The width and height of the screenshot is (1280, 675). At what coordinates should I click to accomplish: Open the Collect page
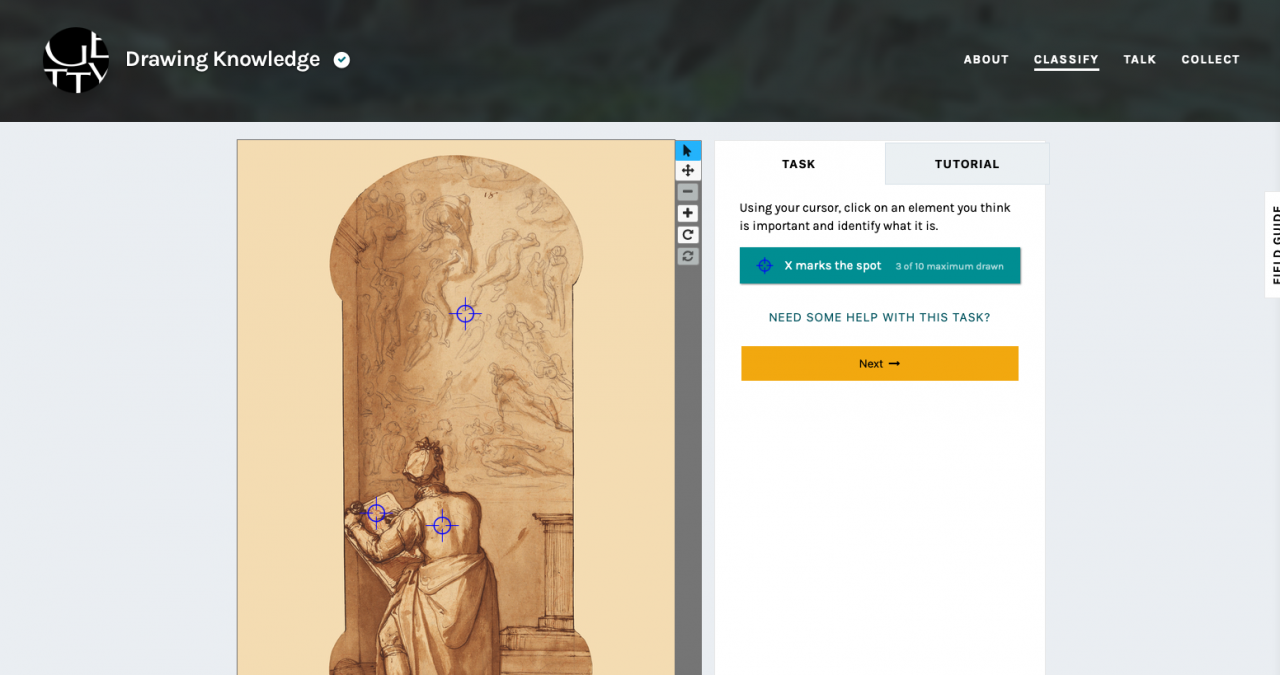click(x=1210, y=60)
